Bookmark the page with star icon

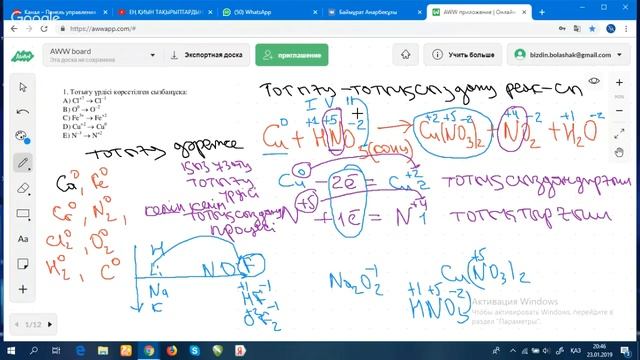(x=592, y=29)
